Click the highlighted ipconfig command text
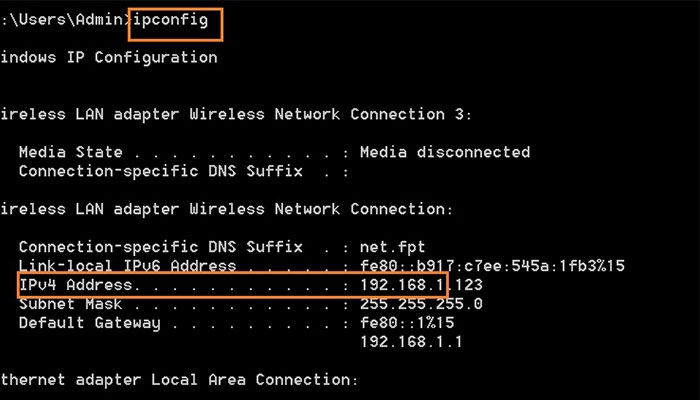 (x=175, y=21)
